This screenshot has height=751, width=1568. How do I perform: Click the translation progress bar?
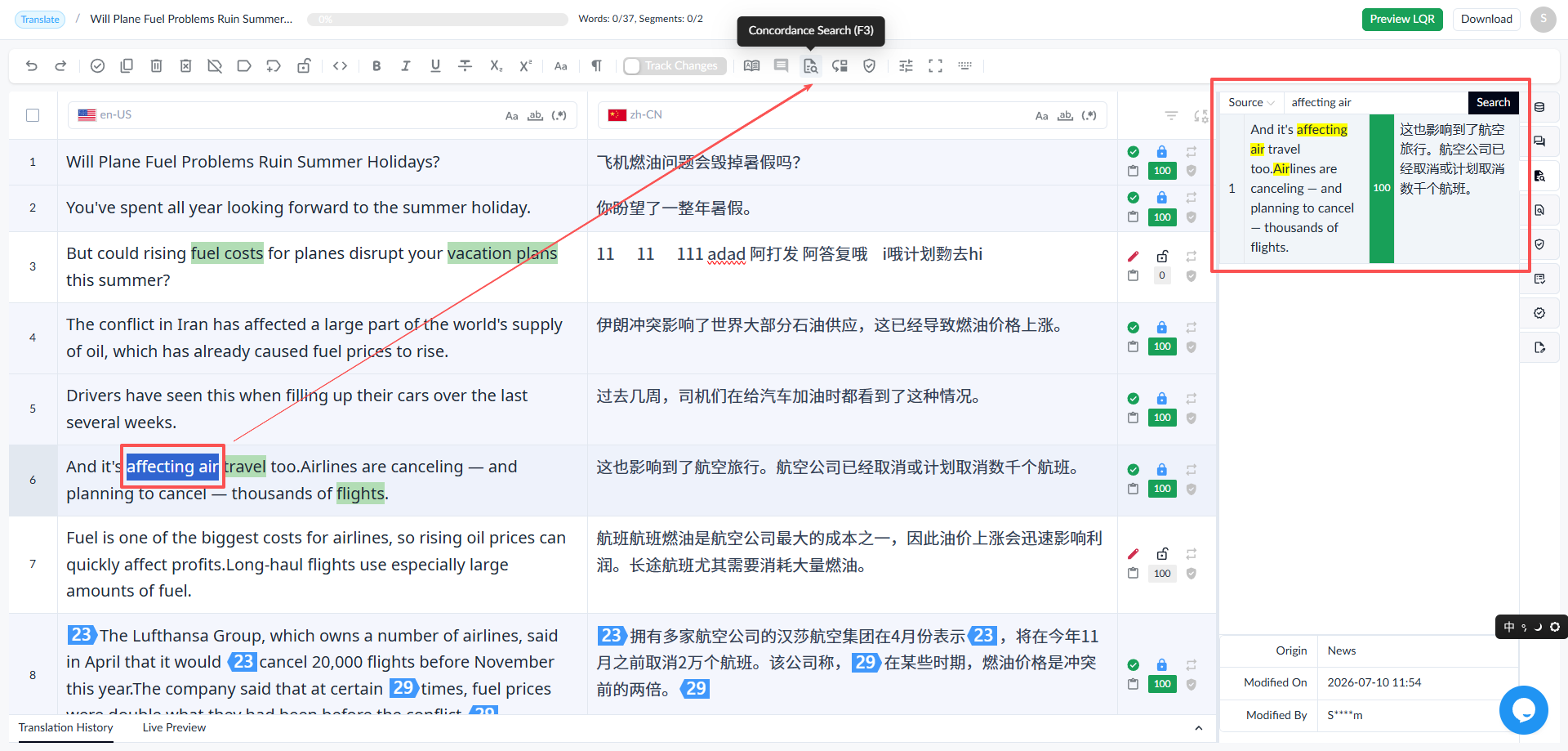click(x=438, y=20)
